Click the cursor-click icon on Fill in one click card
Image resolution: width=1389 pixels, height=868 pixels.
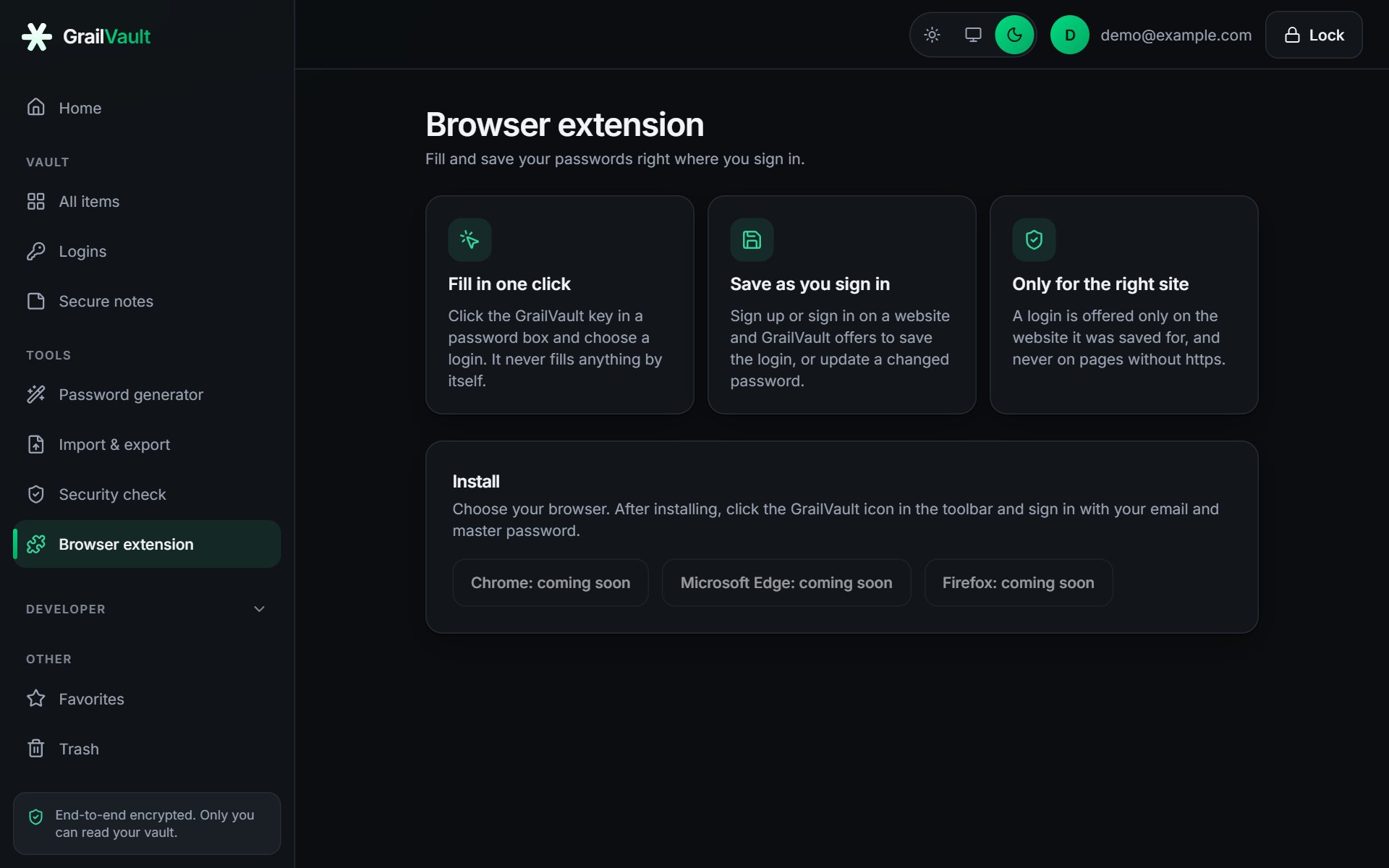coord(470,239)
